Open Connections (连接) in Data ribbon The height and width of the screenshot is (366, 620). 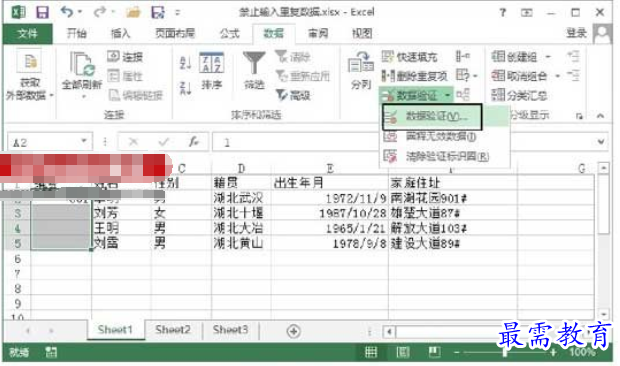coord(125,57)
